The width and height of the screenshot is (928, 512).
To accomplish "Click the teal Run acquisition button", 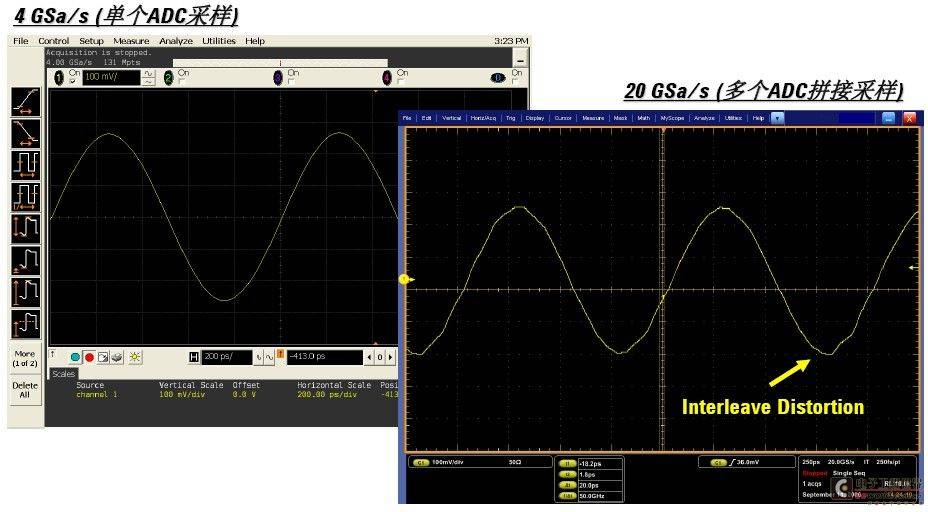I will pos(75,357).
